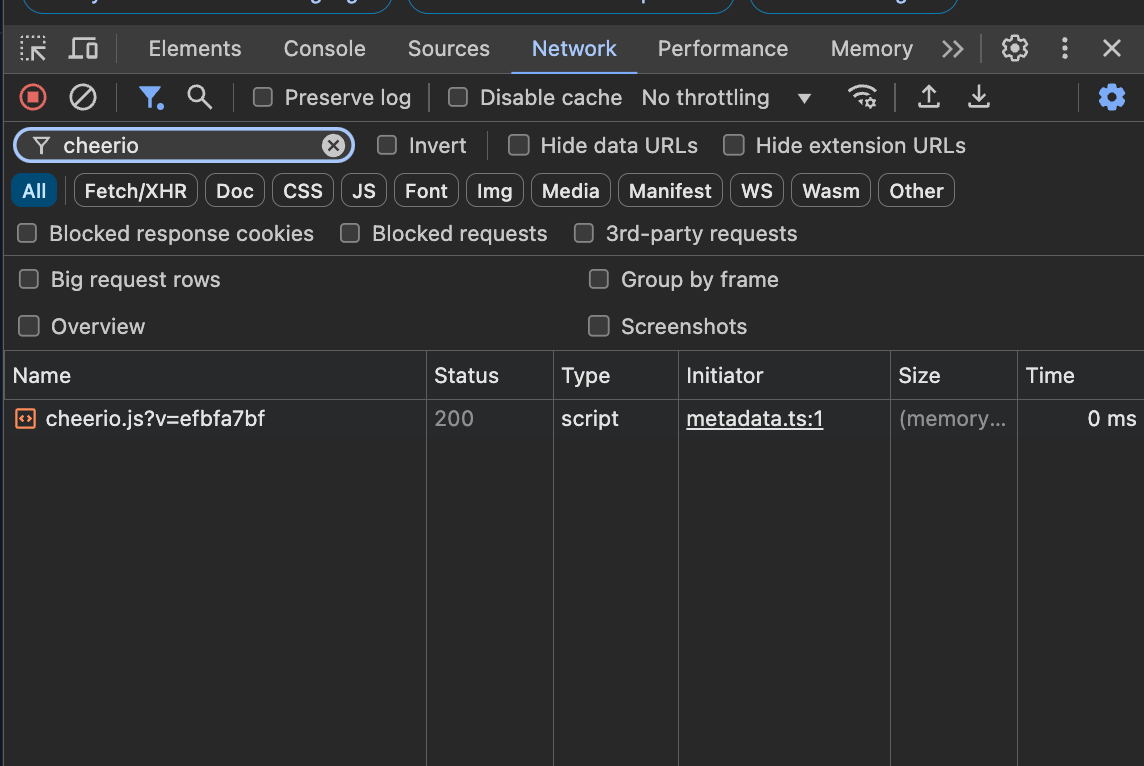Follow the metadata.ts:1 initiator link
The height and width of the screenshot is (766, 1144).
(x=754, y=418)
